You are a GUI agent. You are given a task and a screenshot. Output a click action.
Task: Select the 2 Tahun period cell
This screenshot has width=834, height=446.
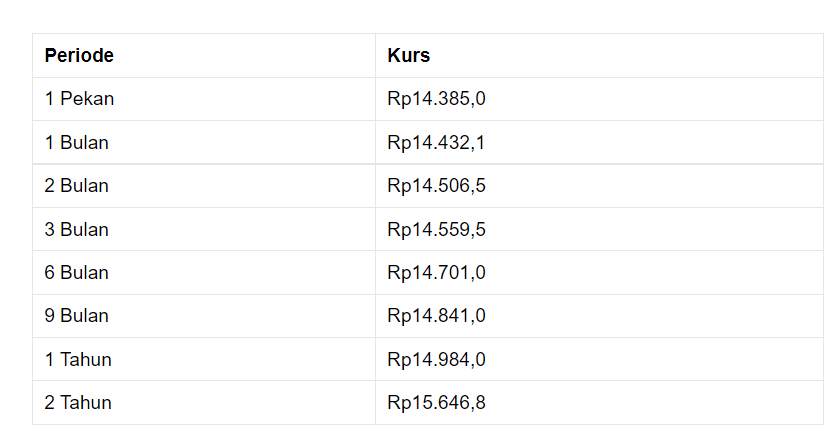coord(204,402)
